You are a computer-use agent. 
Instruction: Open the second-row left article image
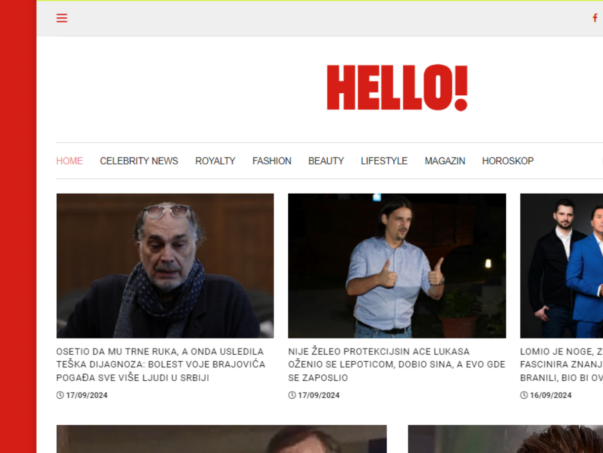[221, 439]
